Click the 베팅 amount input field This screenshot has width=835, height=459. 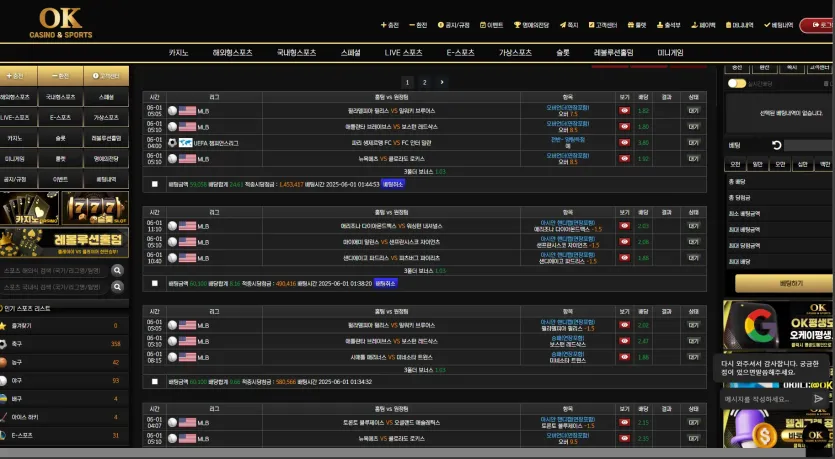pos(808,145)
